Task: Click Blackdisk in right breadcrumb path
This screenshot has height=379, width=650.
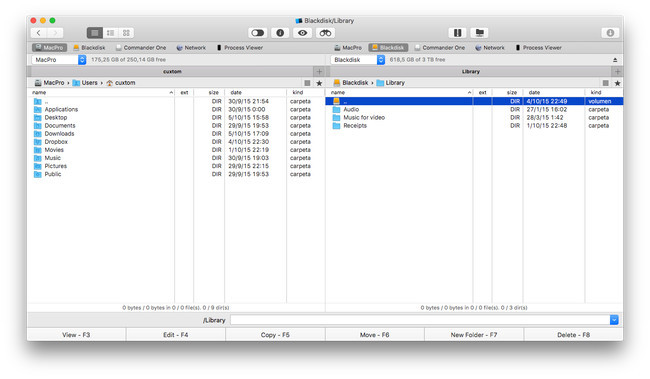Action: (x=351, y=83)
